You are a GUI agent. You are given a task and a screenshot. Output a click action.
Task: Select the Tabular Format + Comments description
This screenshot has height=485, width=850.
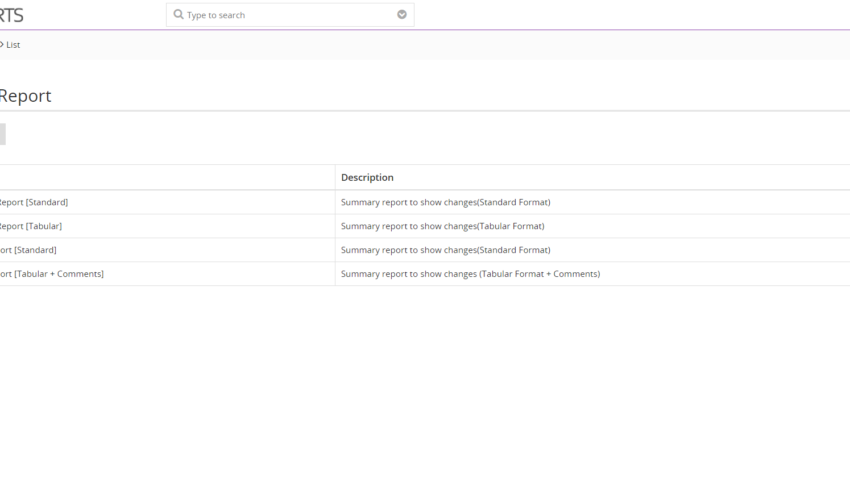pos(471,274)
